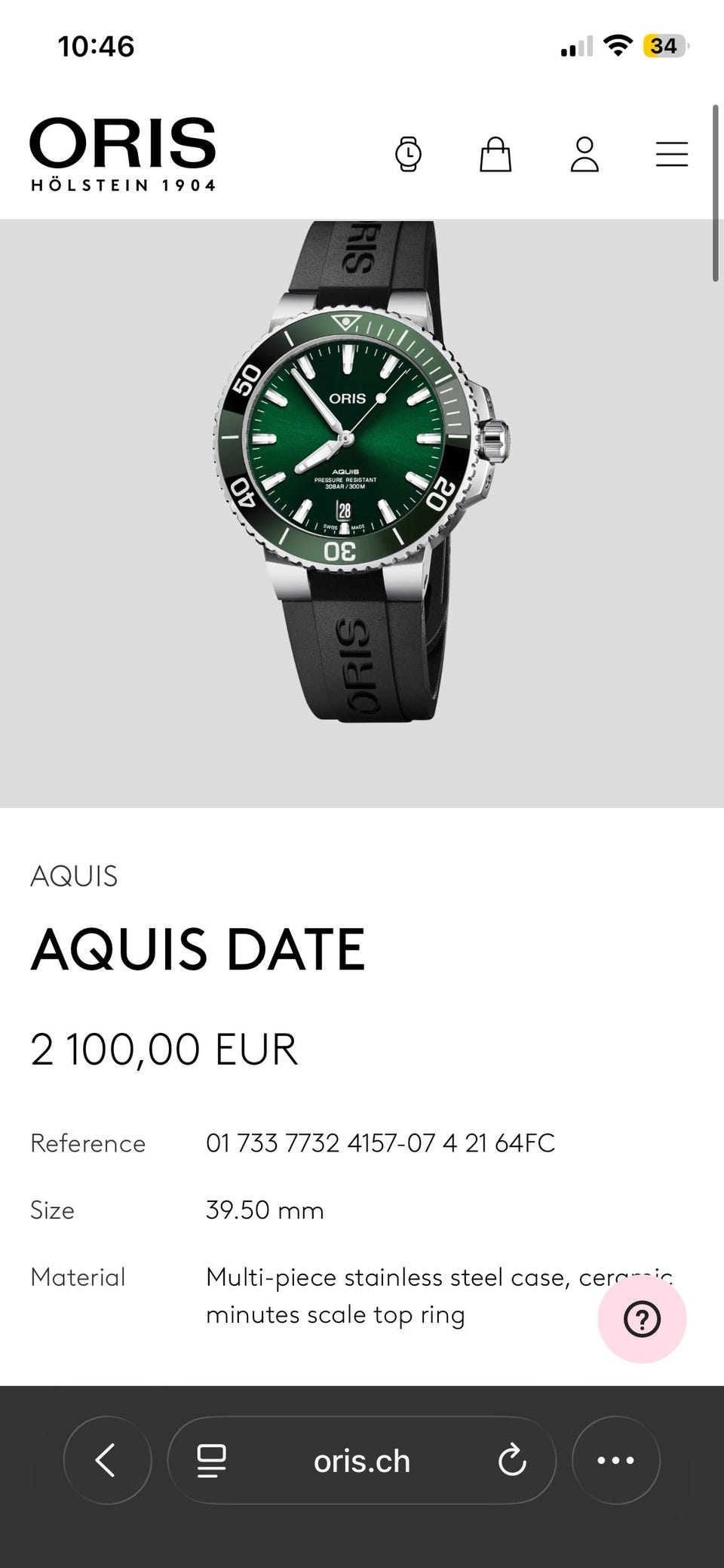Tap the battery indicator in status bar

tap(664, 46)
